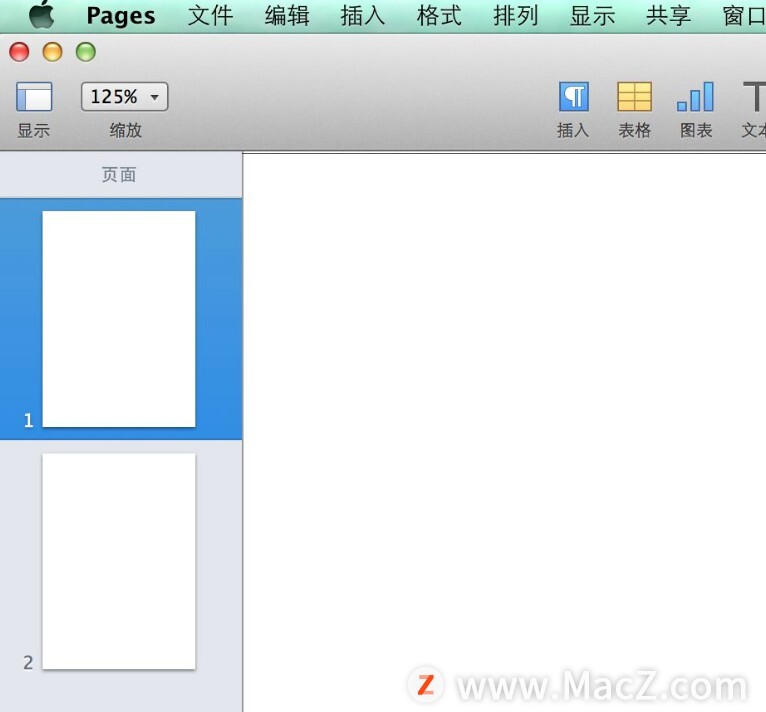Screen dimensions: 766x712
Task: Open the 125% zoom dropdown
Action: point(125,96)
